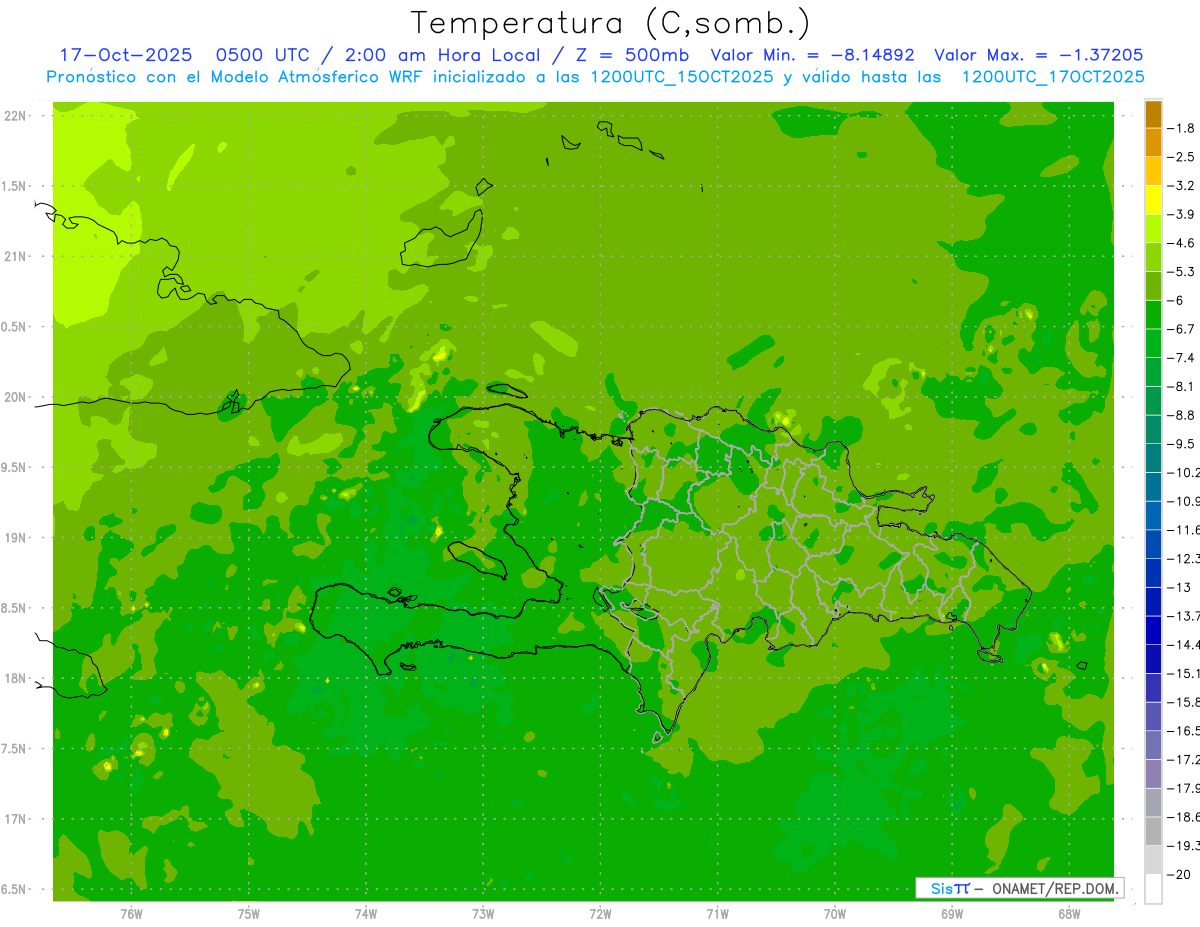Pick the green swatch between -6 and -6.7

pyautogui.click(x=1153, y=314)
